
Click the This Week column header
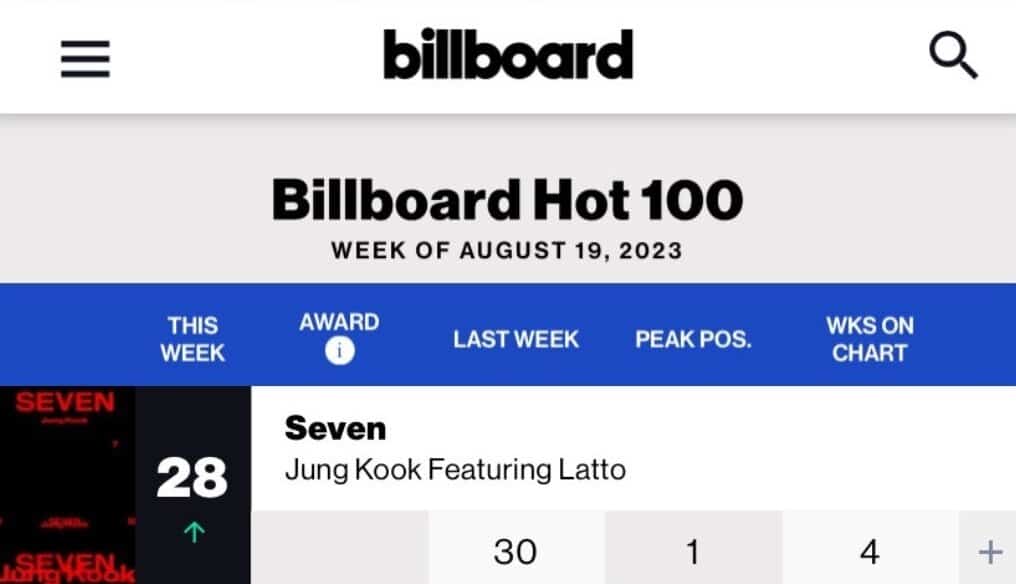click(192, 339)
